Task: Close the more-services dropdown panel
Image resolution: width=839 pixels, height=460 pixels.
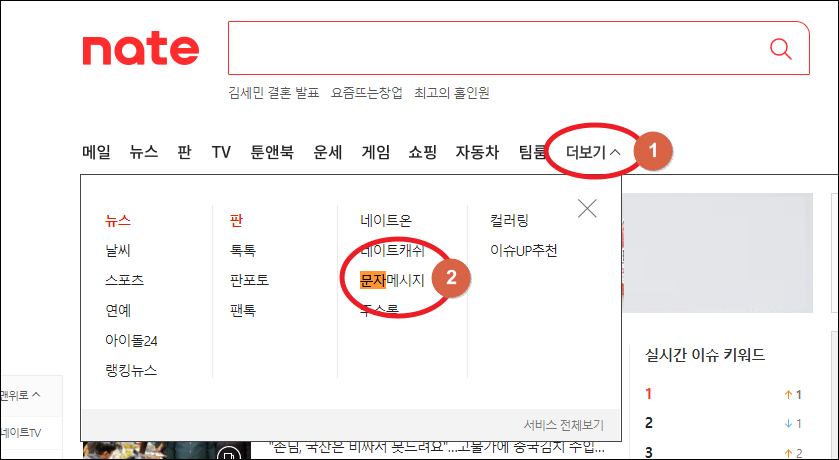Action: pyautogui.click(x=587, y=208)
